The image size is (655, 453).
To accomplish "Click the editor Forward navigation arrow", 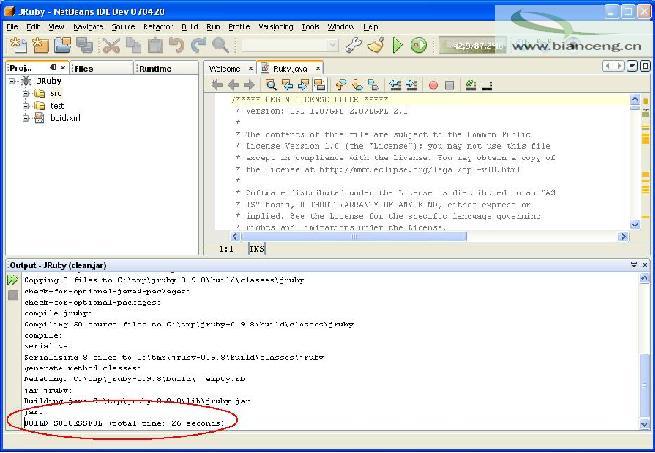I will [x=249, y=85].
